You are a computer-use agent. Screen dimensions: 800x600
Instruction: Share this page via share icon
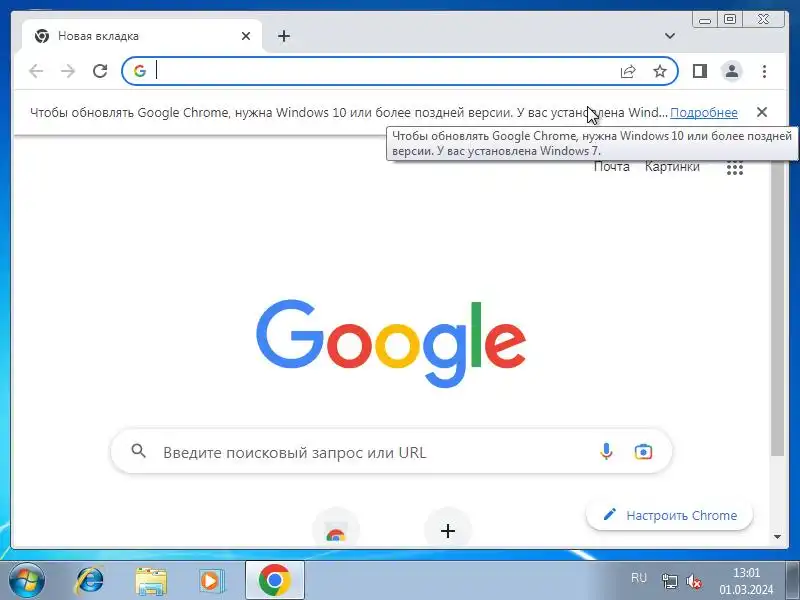[x=628, y=71]
